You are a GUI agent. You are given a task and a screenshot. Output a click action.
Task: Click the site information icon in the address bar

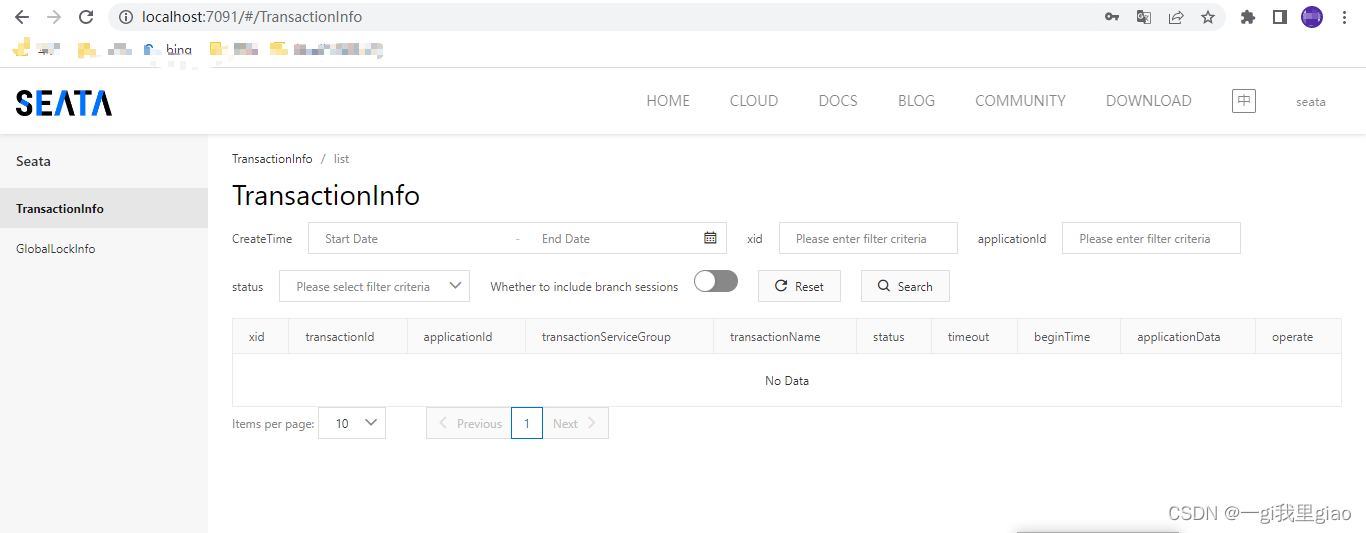(125, 17)
